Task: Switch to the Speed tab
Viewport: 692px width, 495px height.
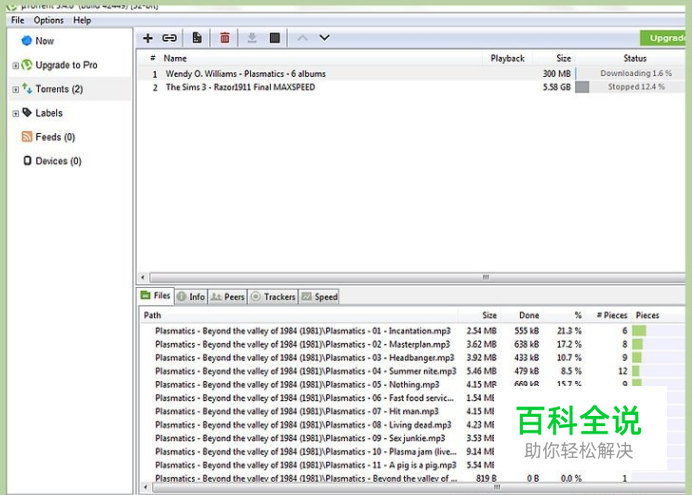Action: [319, 297]
